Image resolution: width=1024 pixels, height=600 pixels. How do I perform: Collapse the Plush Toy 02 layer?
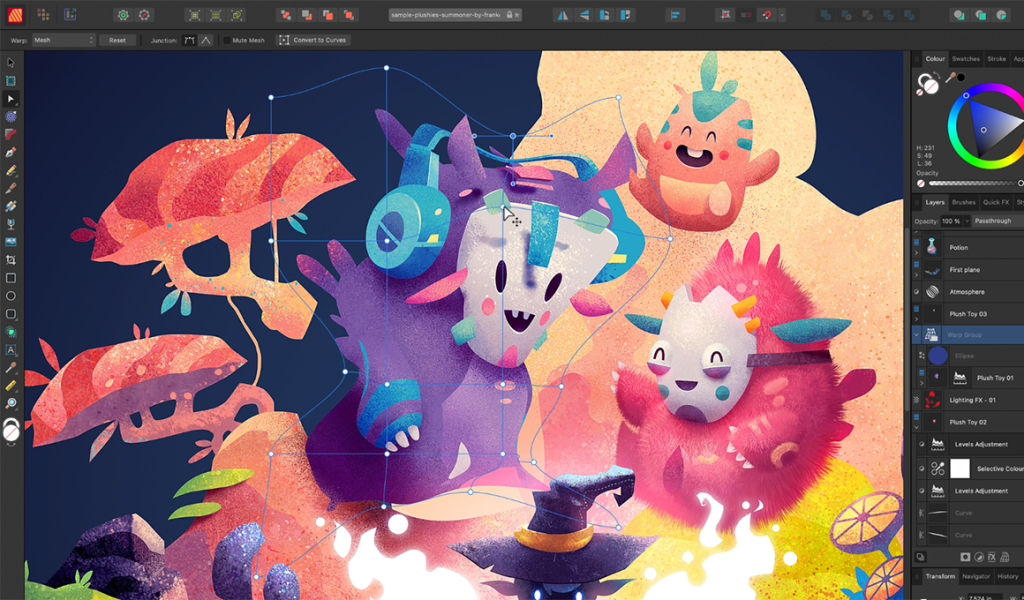(x=916, y=427)
